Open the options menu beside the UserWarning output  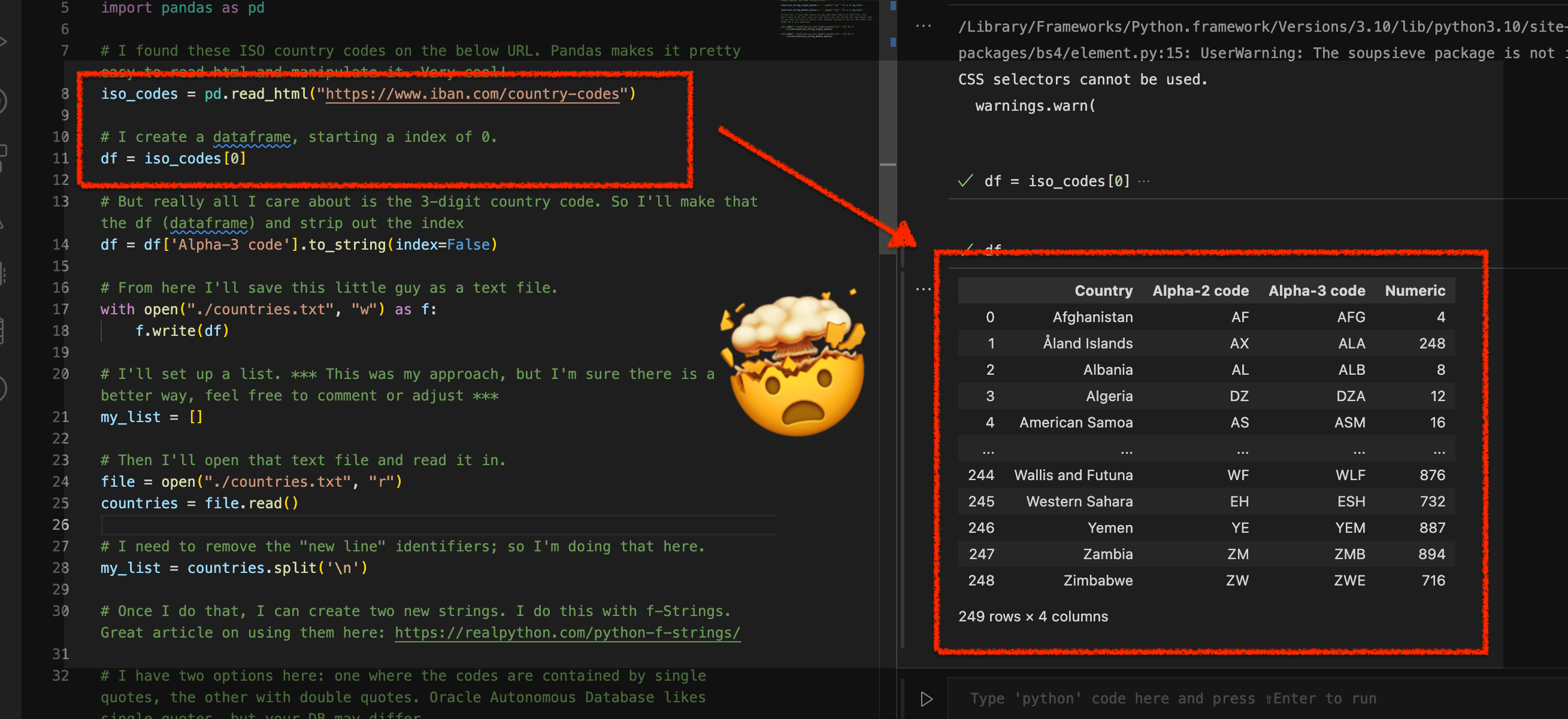[923, 26]
